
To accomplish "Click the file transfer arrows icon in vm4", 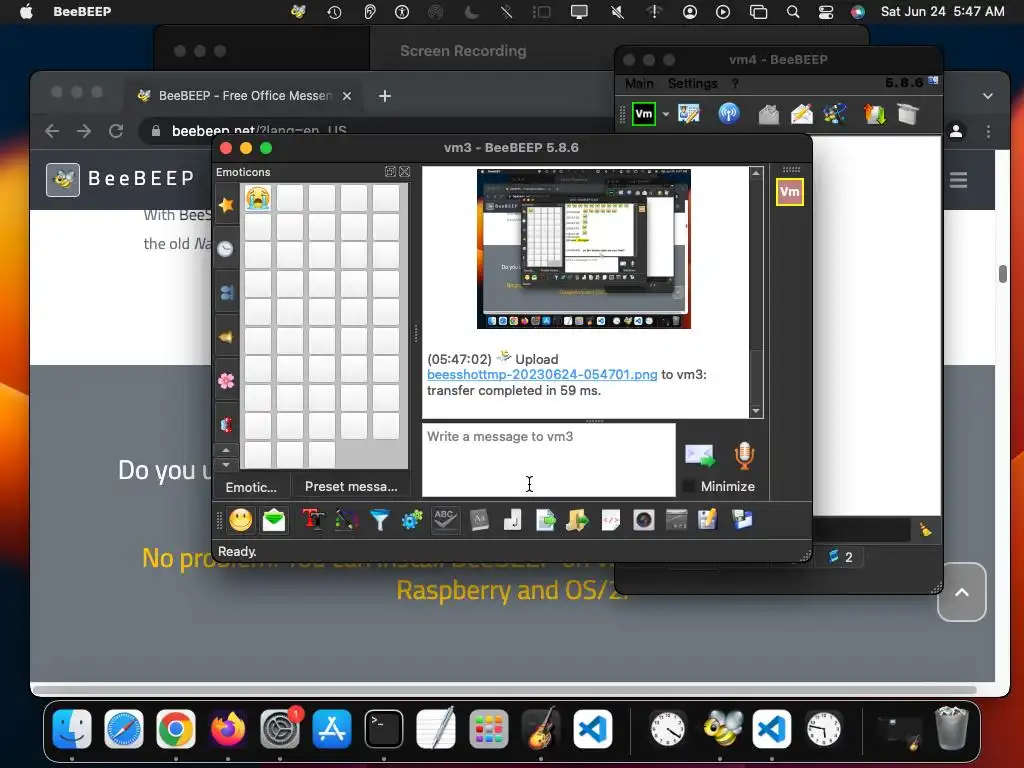I will [874, 114].
